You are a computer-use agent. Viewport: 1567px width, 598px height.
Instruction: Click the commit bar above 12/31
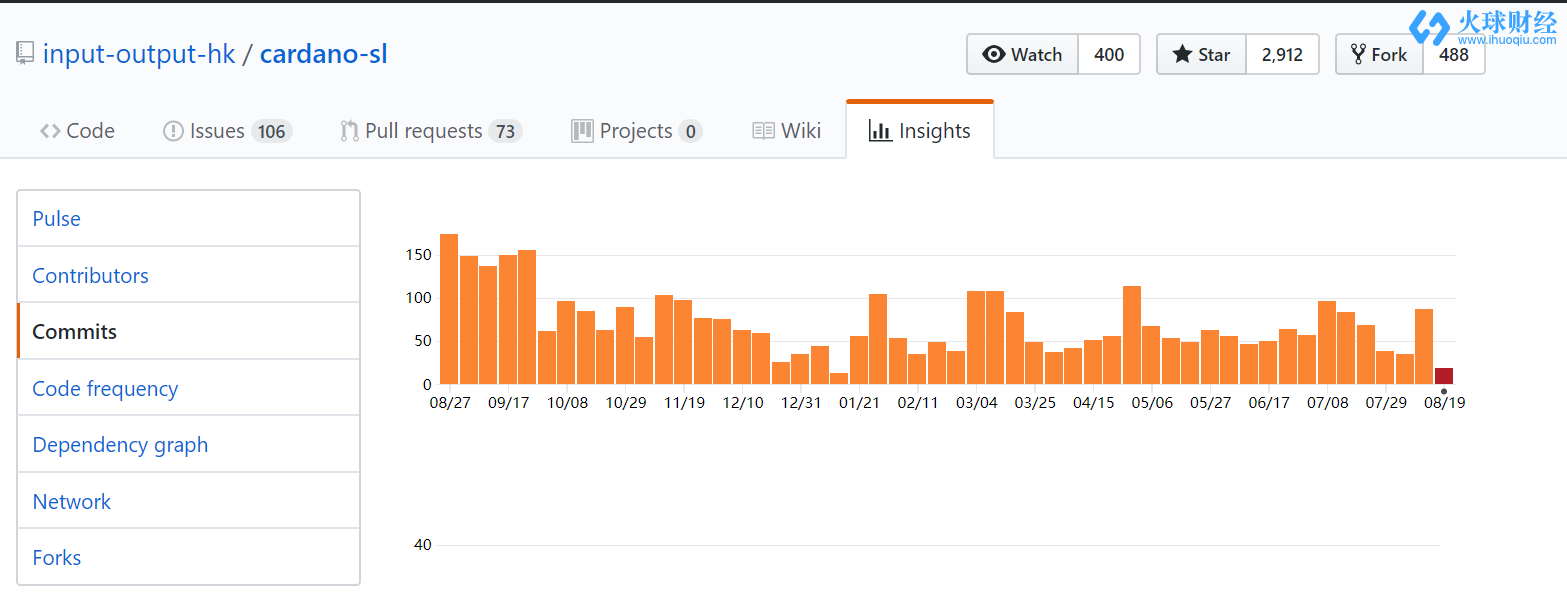pos(800,369)
